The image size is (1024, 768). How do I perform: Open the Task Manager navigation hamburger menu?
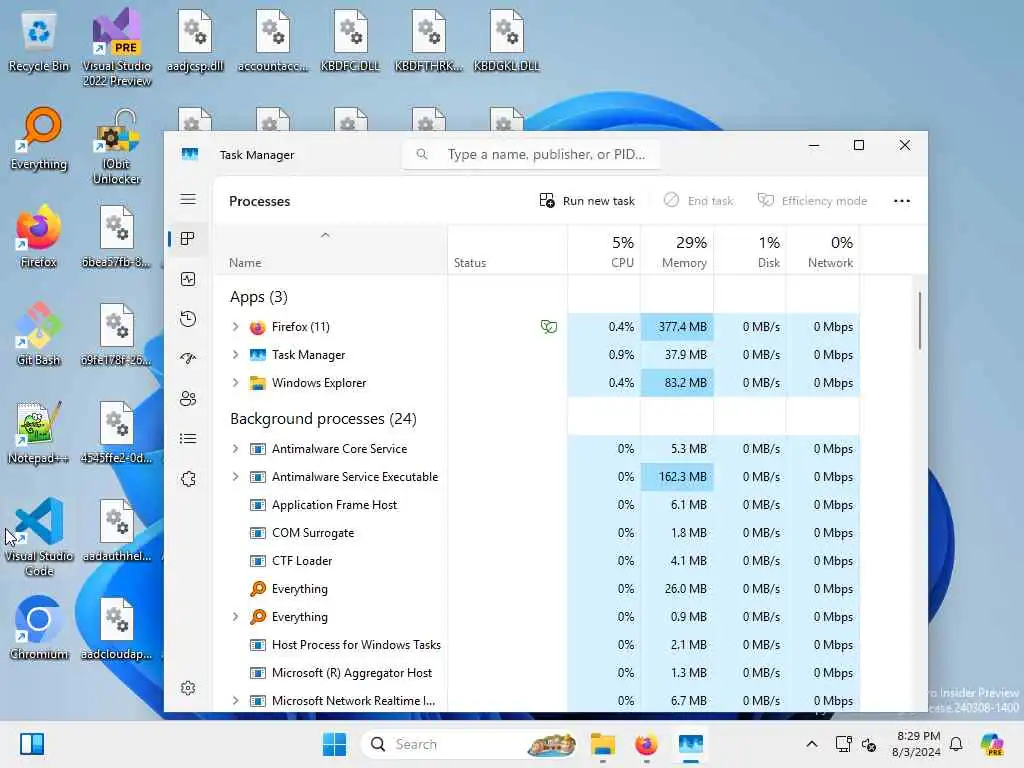click(x=188, y=199)
